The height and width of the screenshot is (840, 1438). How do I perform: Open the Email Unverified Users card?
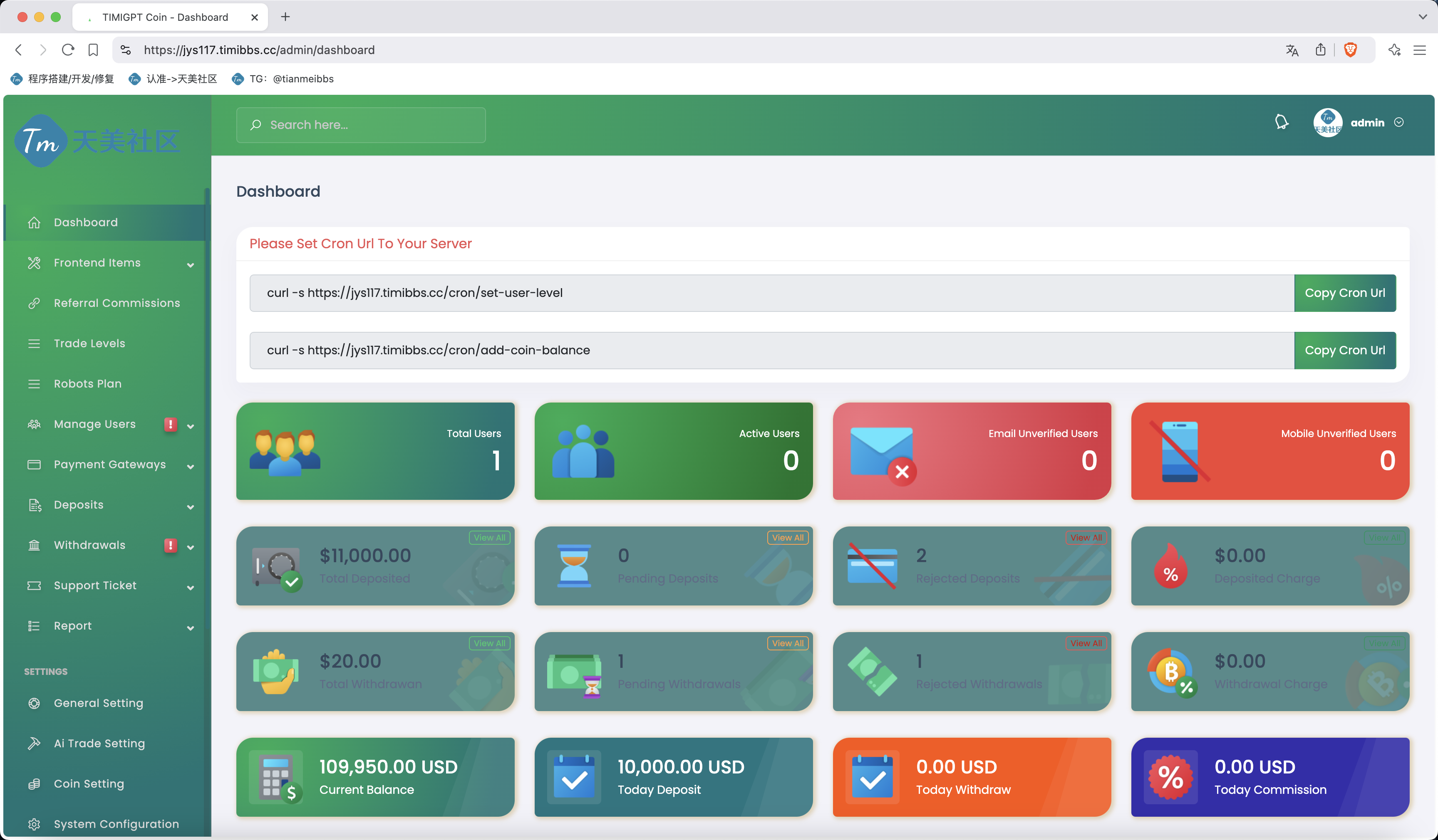(x=972, y=451)
